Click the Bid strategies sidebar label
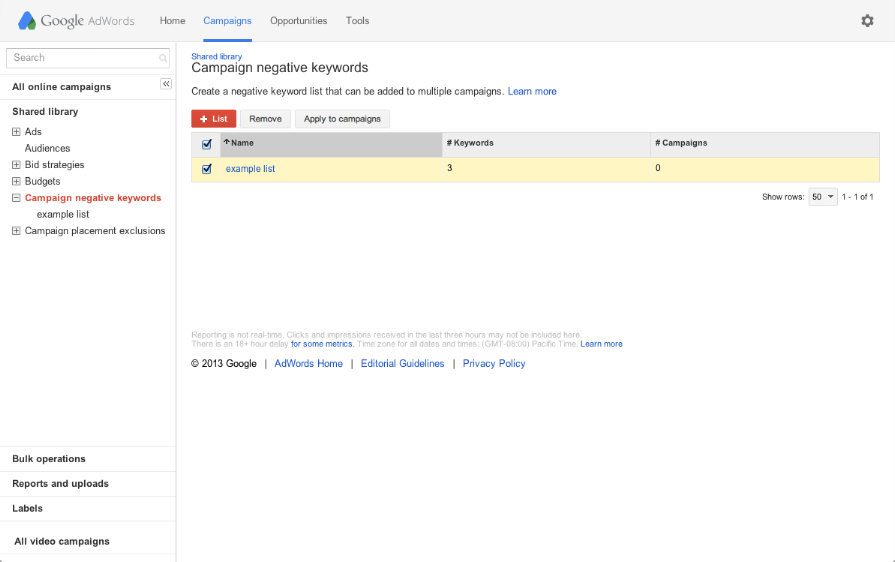This screenshot has height=562, width=895. [54, 165]
